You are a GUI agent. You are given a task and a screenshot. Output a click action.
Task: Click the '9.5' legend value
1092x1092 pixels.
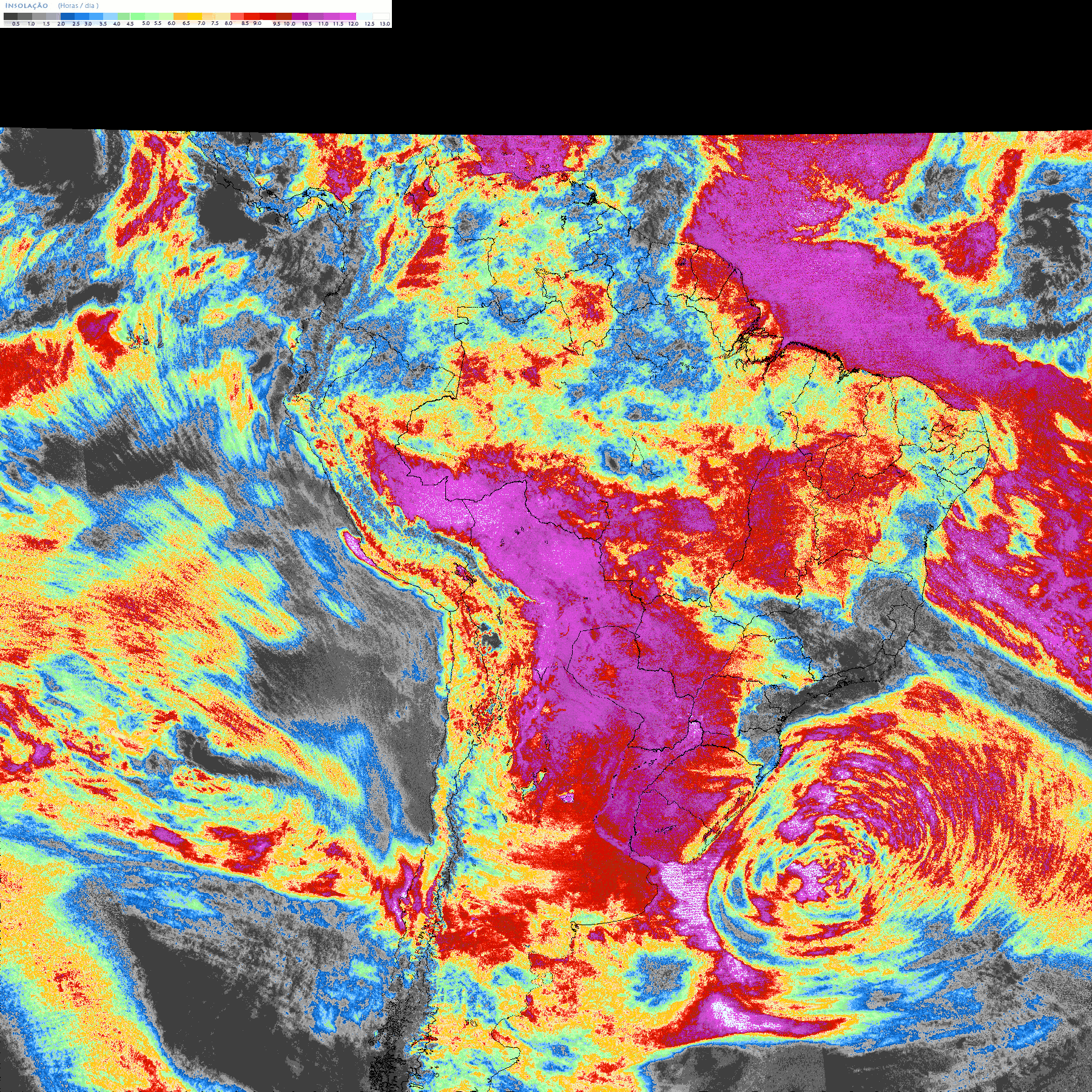277,24
